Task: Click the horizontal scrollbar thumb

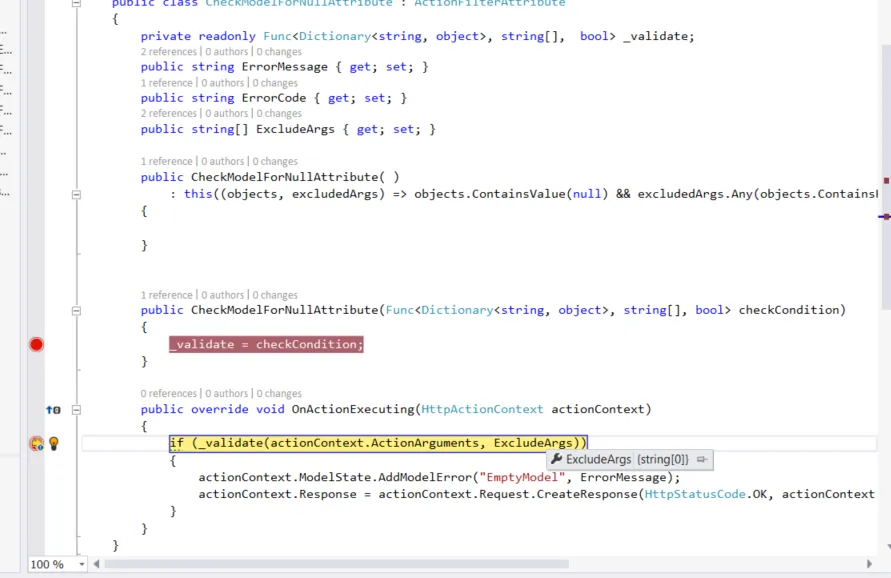Action: 336,564
